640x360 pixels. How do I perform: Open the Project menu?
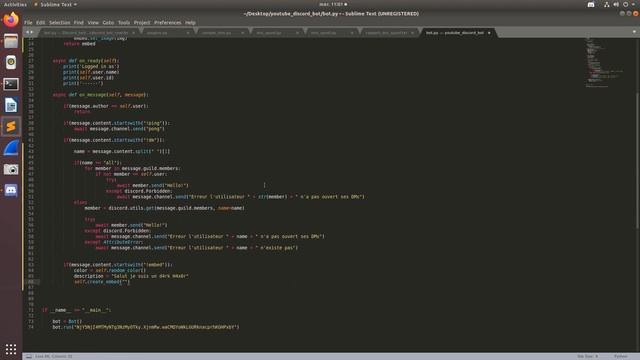(x=142, y=22)
